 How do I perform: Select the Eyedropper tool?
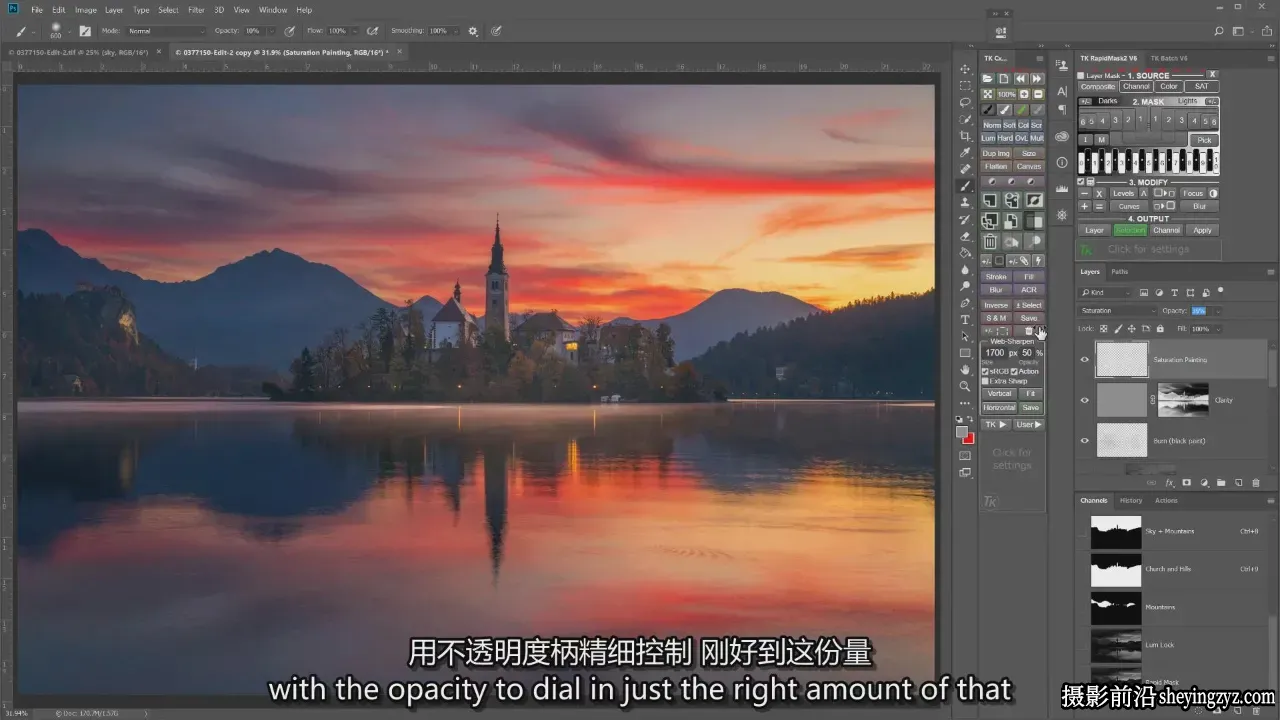pos(965,152)
